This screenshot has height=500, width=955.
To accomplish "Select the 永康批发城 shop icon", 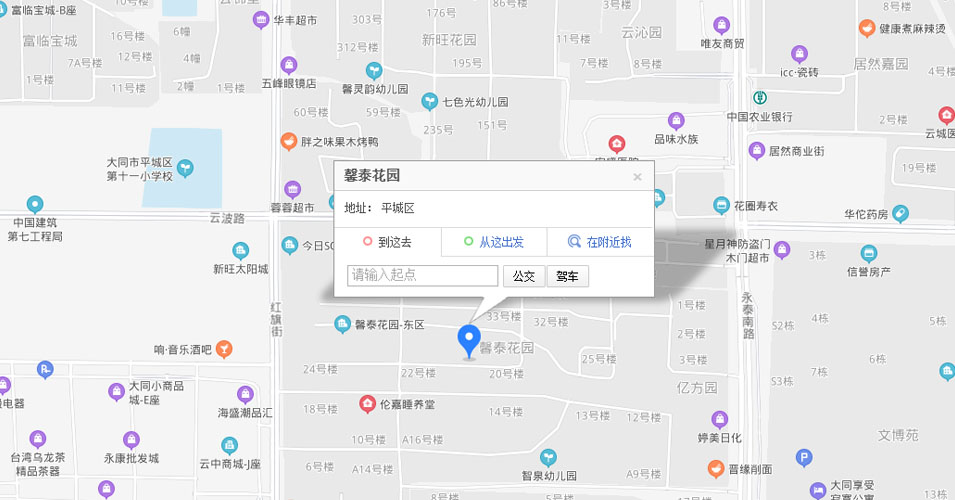I will click(x=131, y=439).
